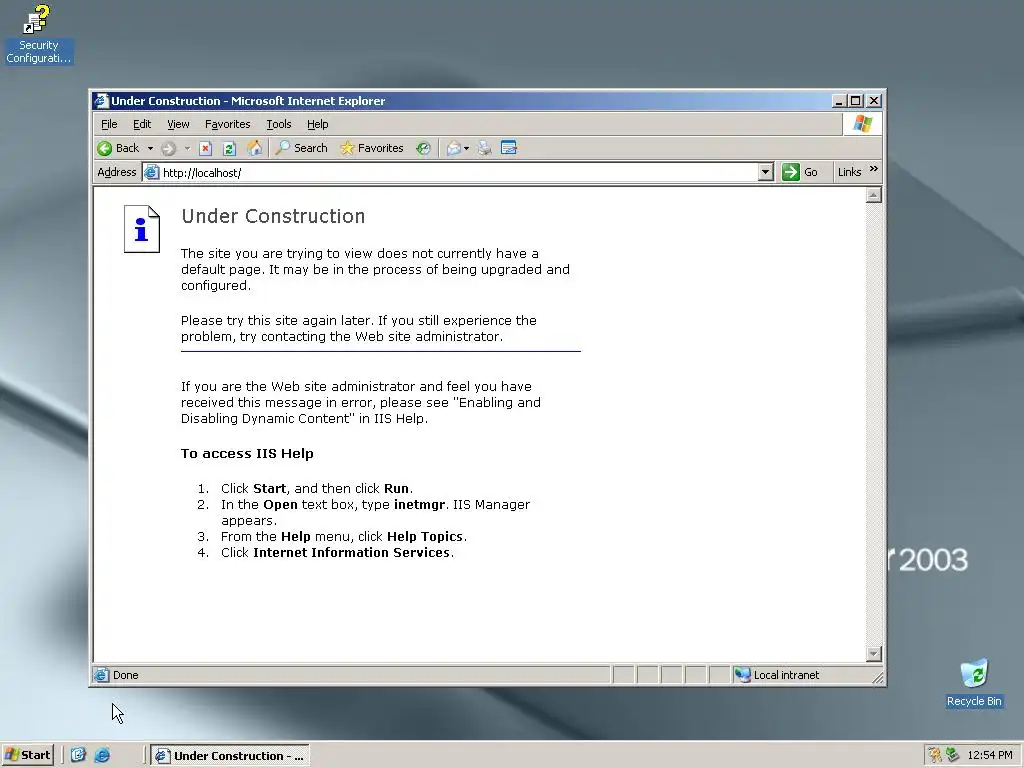Open the Help menu
Image resolution: width=1024 pixels, height=768 pixels.
(317, 124)
